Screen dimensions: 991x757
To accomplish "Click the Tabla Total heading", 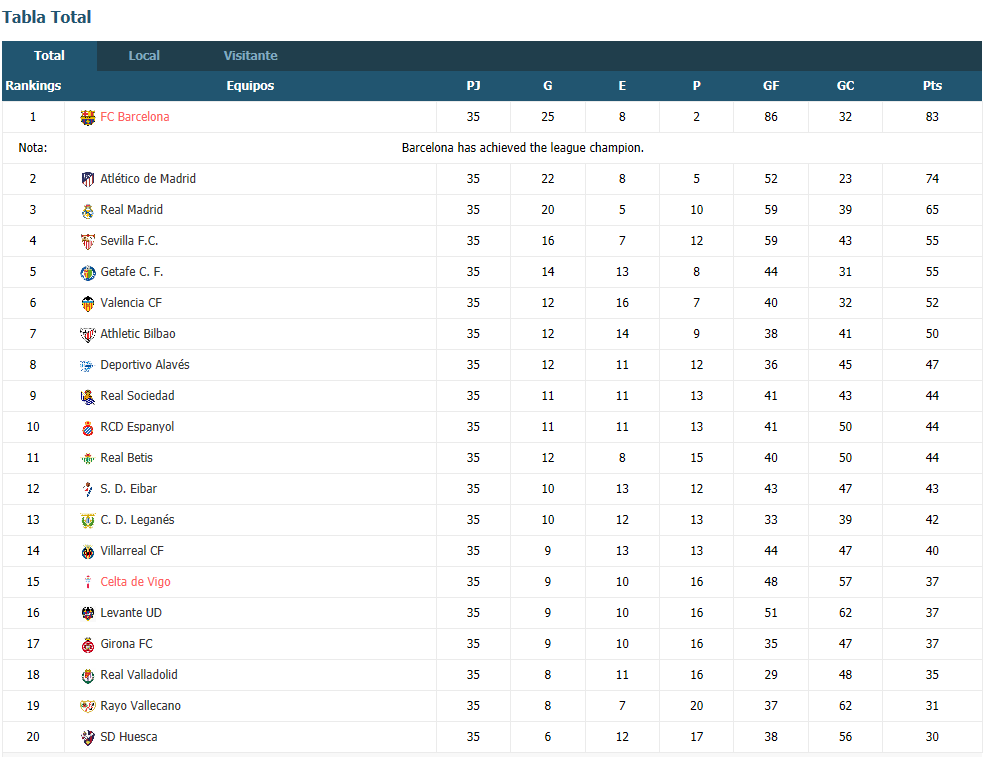I will 47,17.
